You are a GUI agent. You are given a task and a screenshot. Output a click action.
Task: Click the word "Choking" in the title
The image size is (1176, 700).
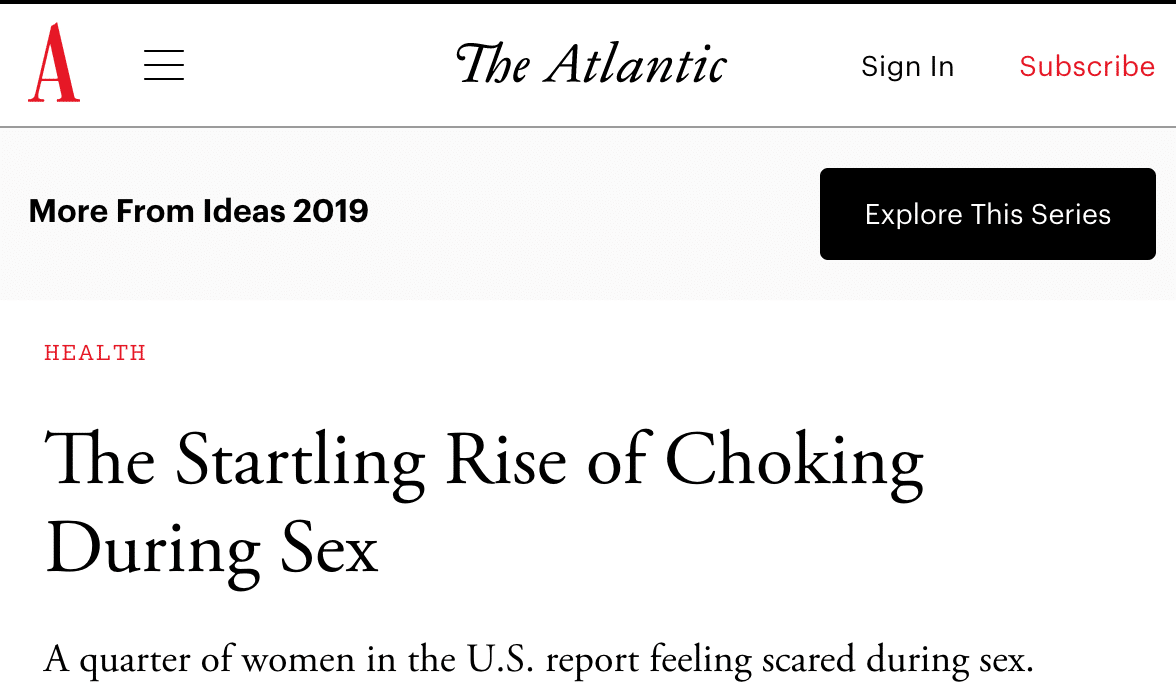[794, 463]
